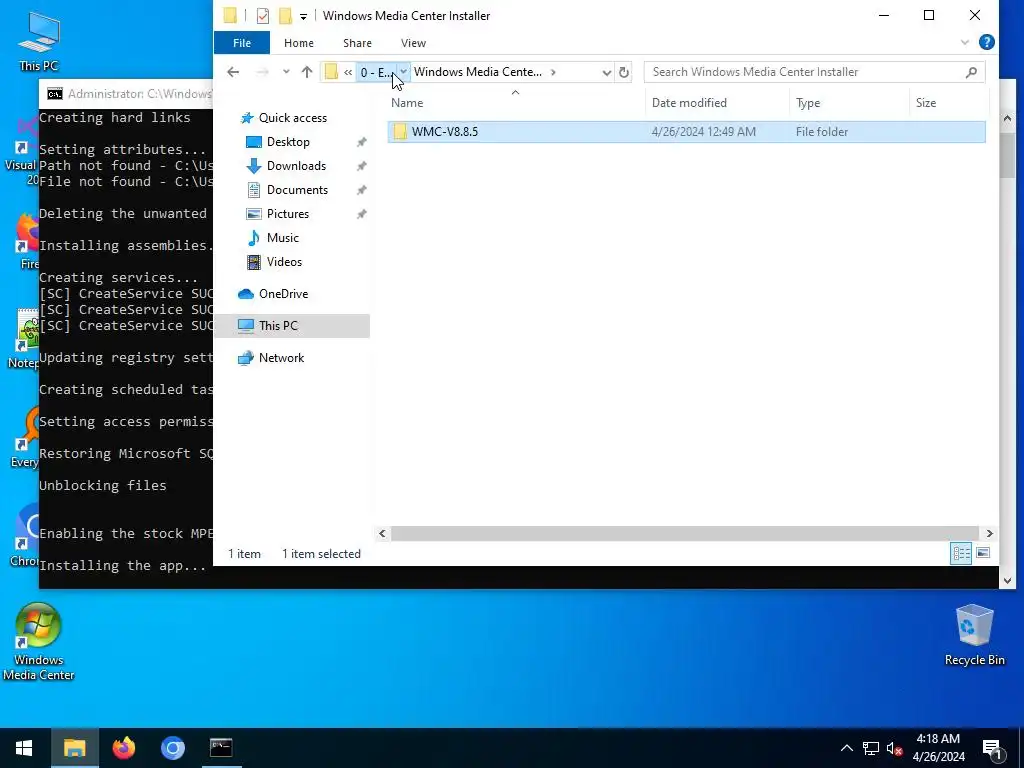This screenshot has height=768, width=1024.
Task: Open Pictures in the navigation pane
Action: (x=287, y=214)
